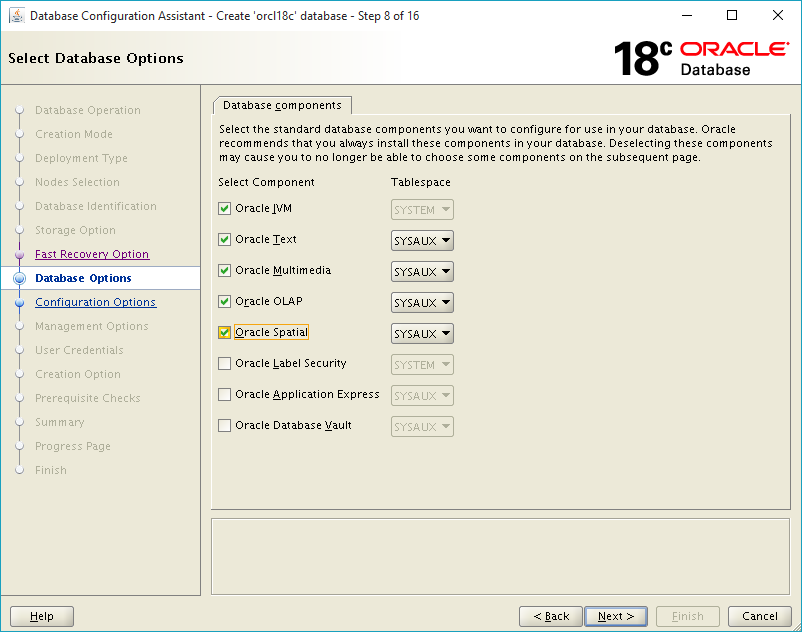The height and width of the screenshot is (632, 802).
Task: Click the Summary step
Action: pyautogui.click(x=60, y=422)
